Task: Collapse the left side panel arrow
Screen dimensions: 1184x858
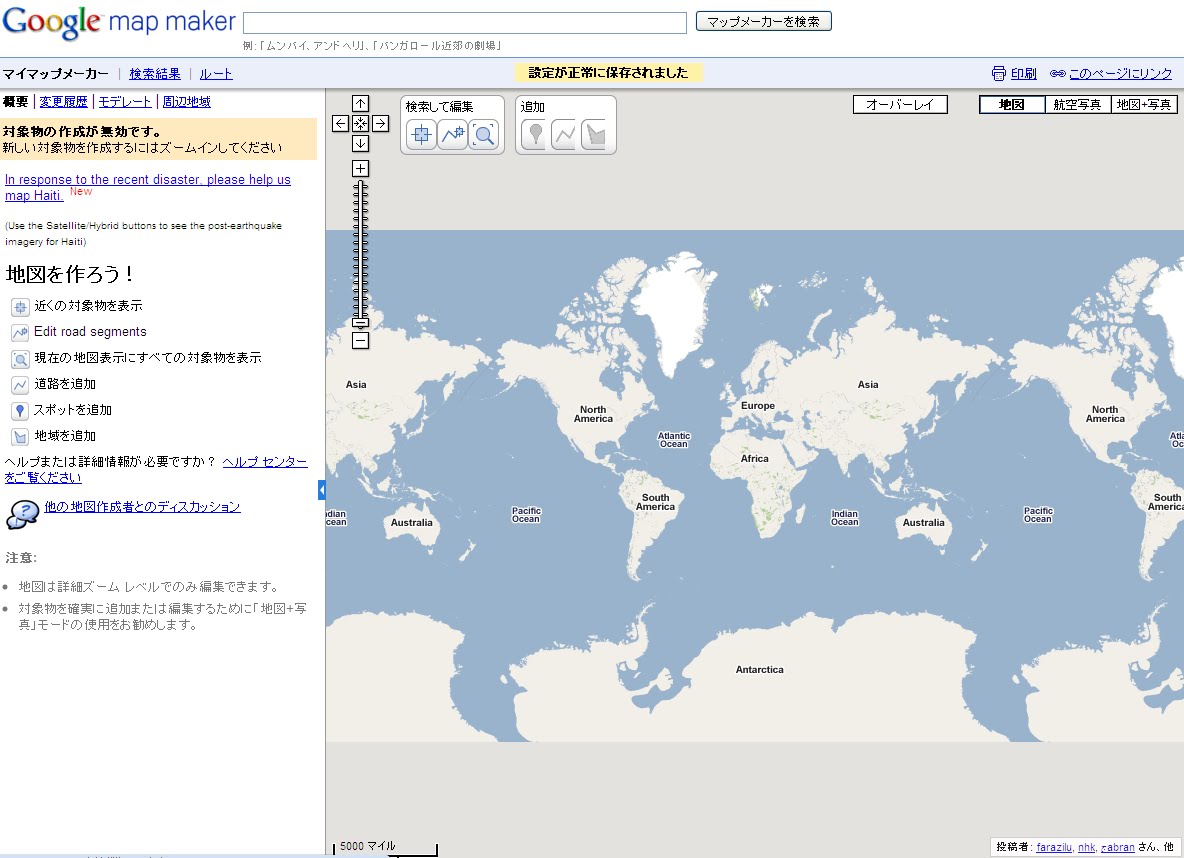Action: (x=322, y=490)
